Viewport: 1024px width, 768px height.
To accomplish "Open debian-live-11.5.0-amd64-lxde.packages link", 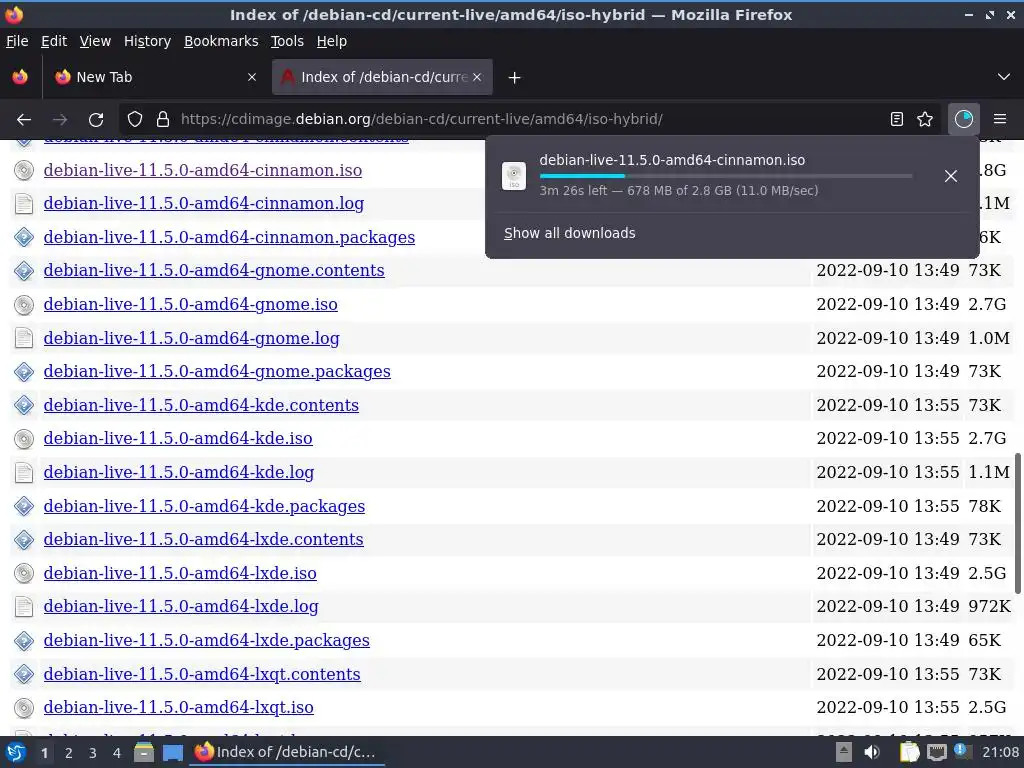I will [206, 640].
